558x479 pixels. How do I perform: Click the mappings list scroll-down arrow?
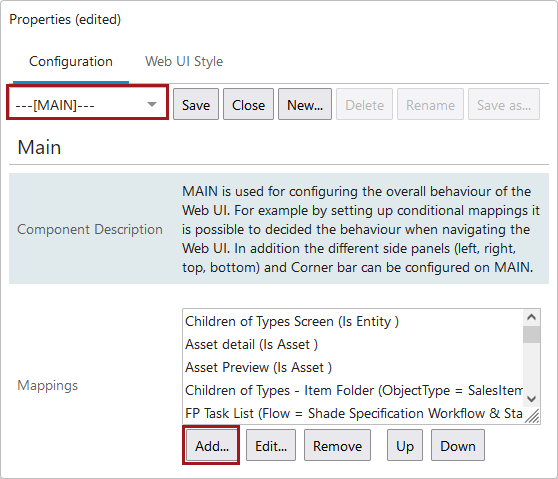(x=531, y=399)
